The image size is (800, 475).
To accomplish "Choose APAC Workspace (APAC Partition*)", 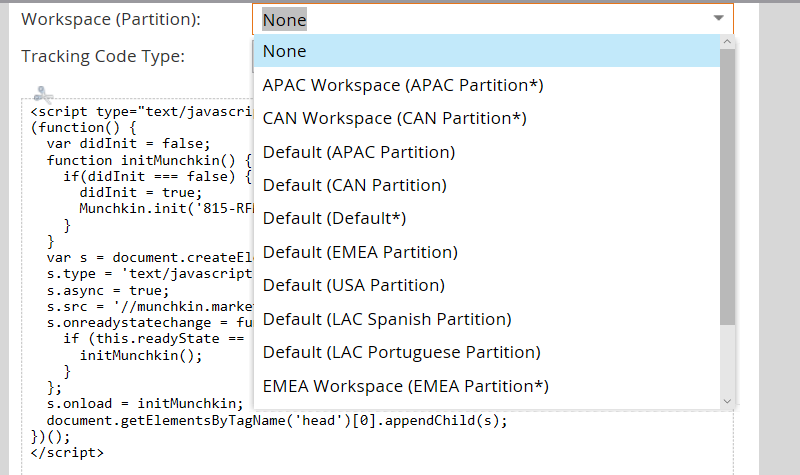I will pos(487,85).
